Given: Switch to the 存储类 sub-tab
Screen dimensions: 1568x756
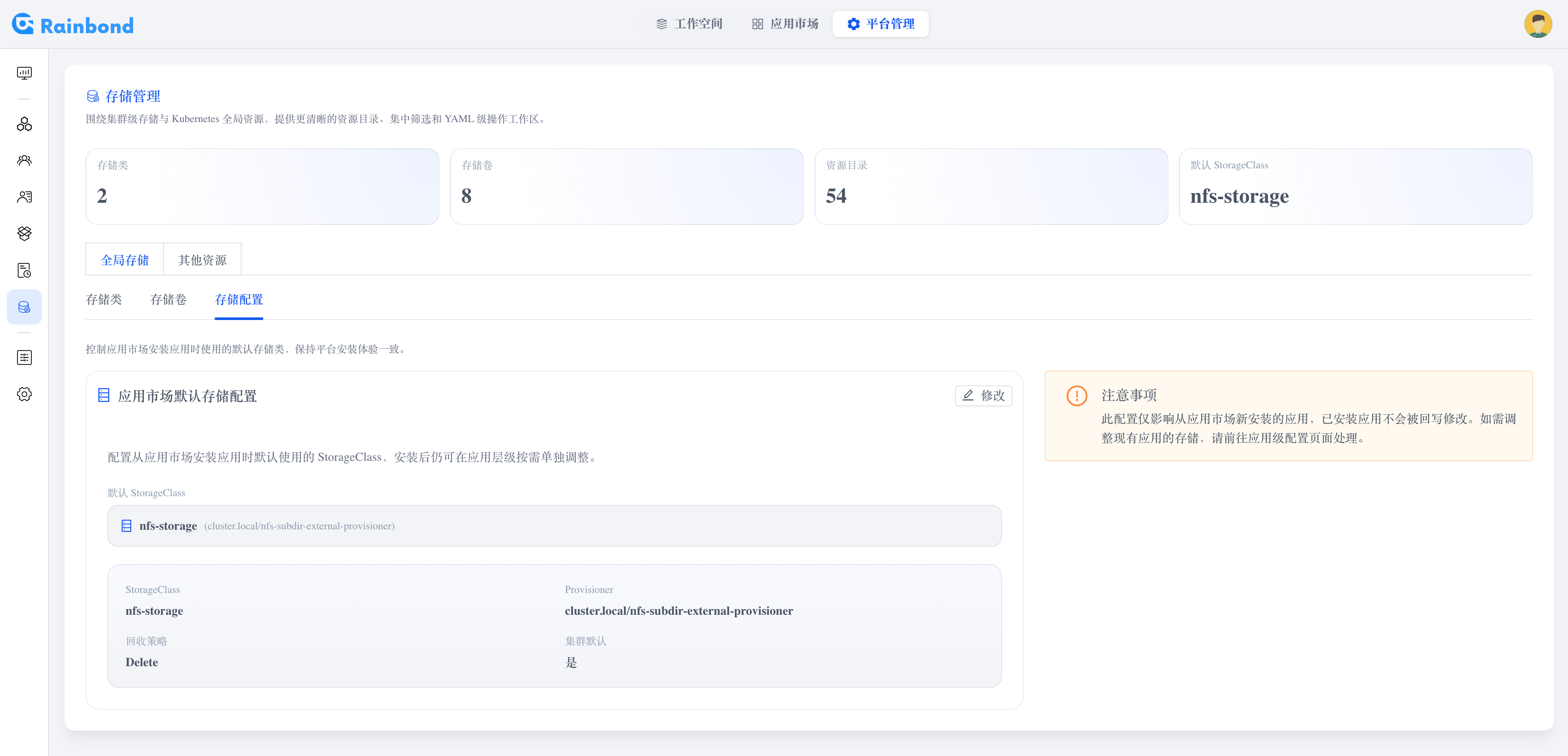Looking at the screenshot, I should 104,300.
